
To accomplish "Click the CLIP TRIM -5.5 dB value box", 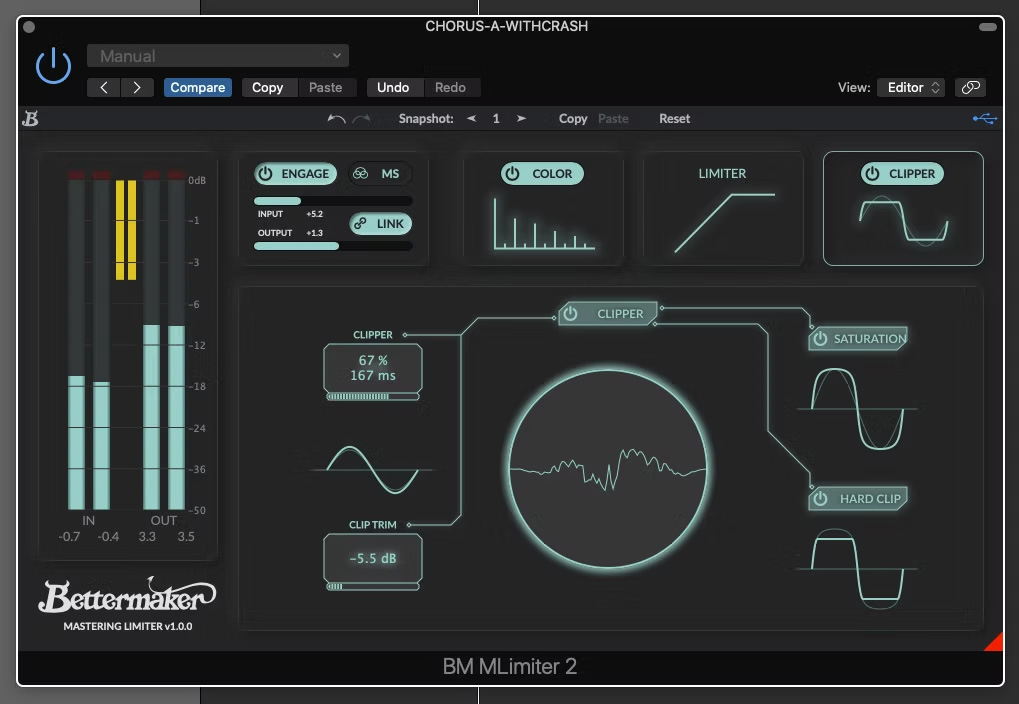I will click(373, 558).
